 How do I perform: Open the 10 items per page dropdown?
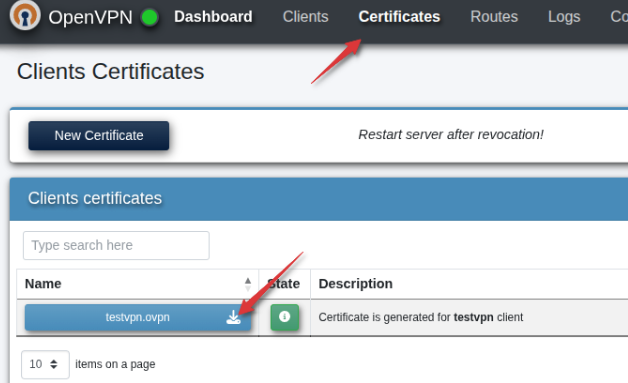(45, 364)
